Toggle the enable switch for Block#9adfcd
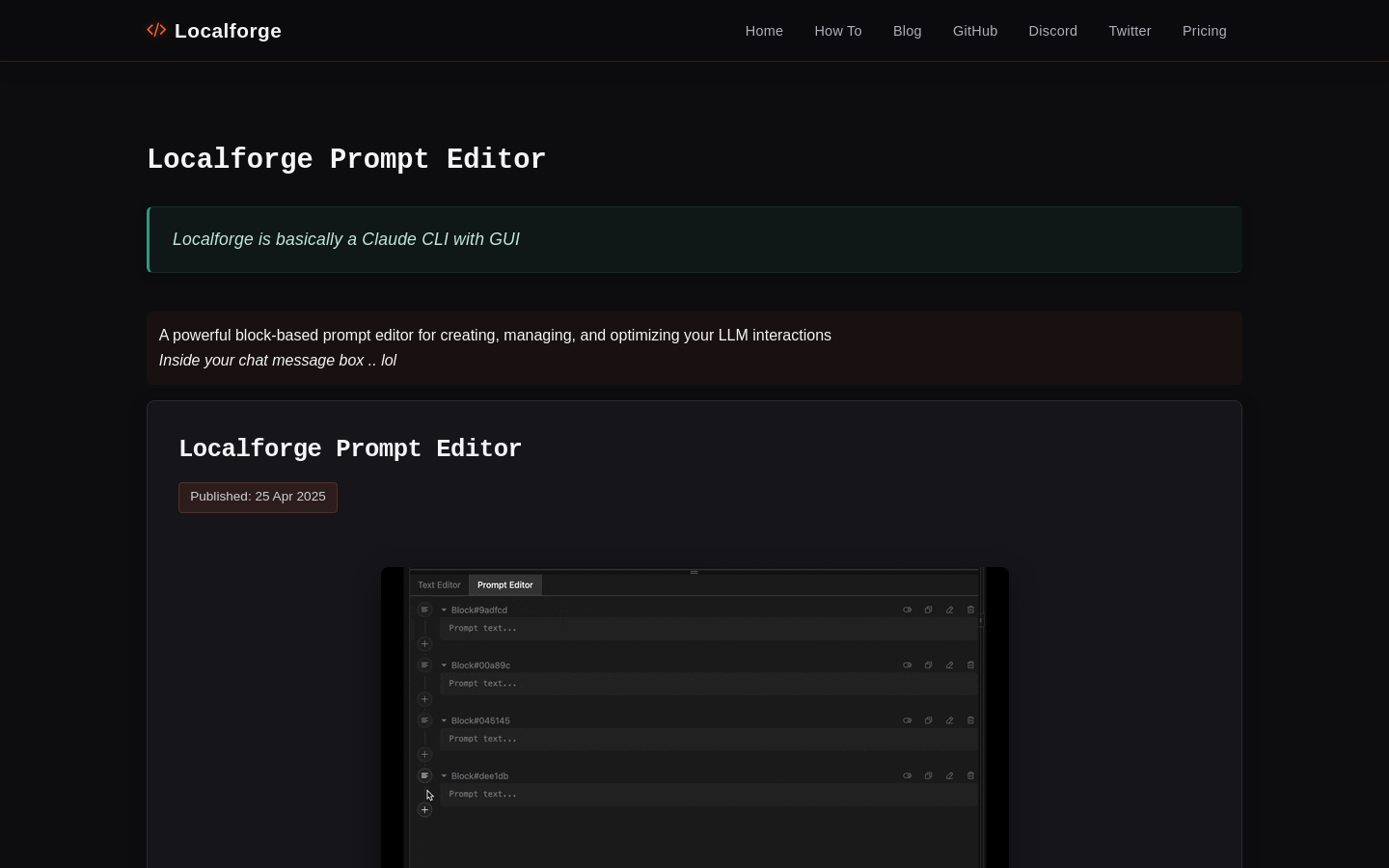 pos(907,610)
